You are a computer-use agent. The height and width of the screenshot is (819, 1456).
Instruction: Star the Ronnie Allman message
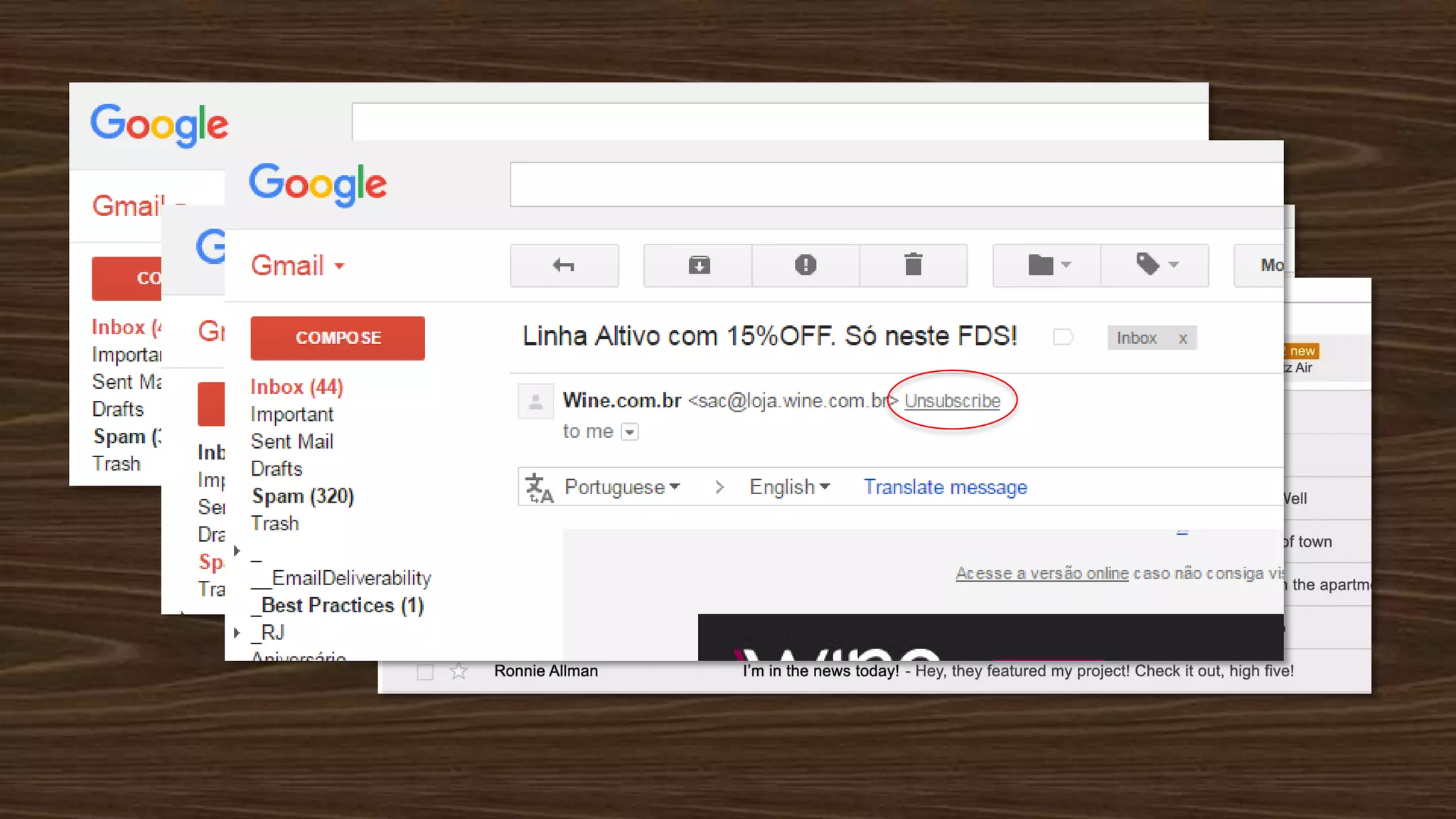point(459,671)
